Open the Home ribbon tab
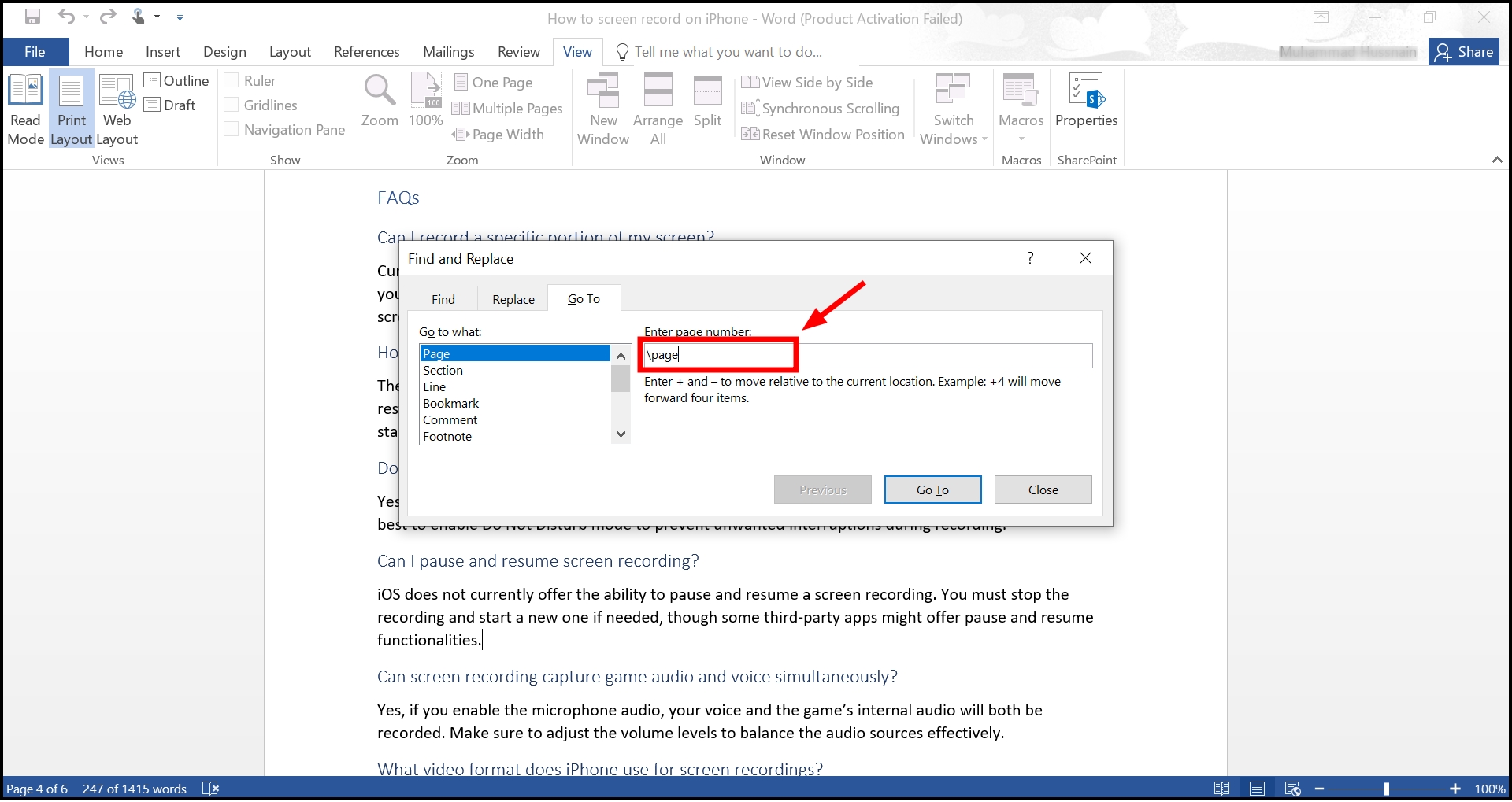This screenshot has width=1512, height=802. pyautogui.click(x=103, y=51)
